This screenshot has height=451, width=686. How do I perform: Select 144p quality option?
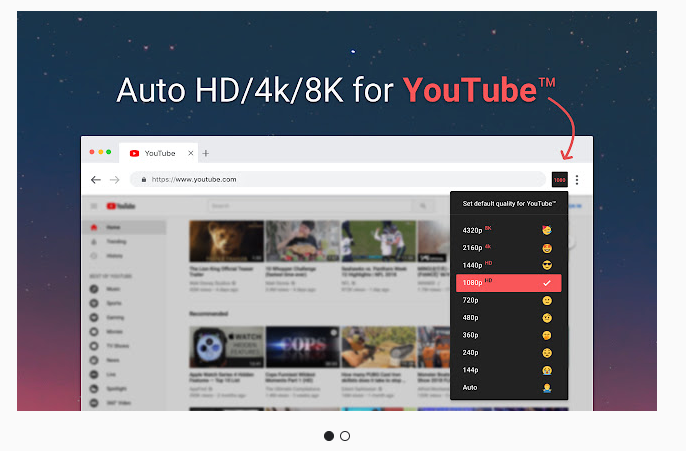tap(508, 371)
